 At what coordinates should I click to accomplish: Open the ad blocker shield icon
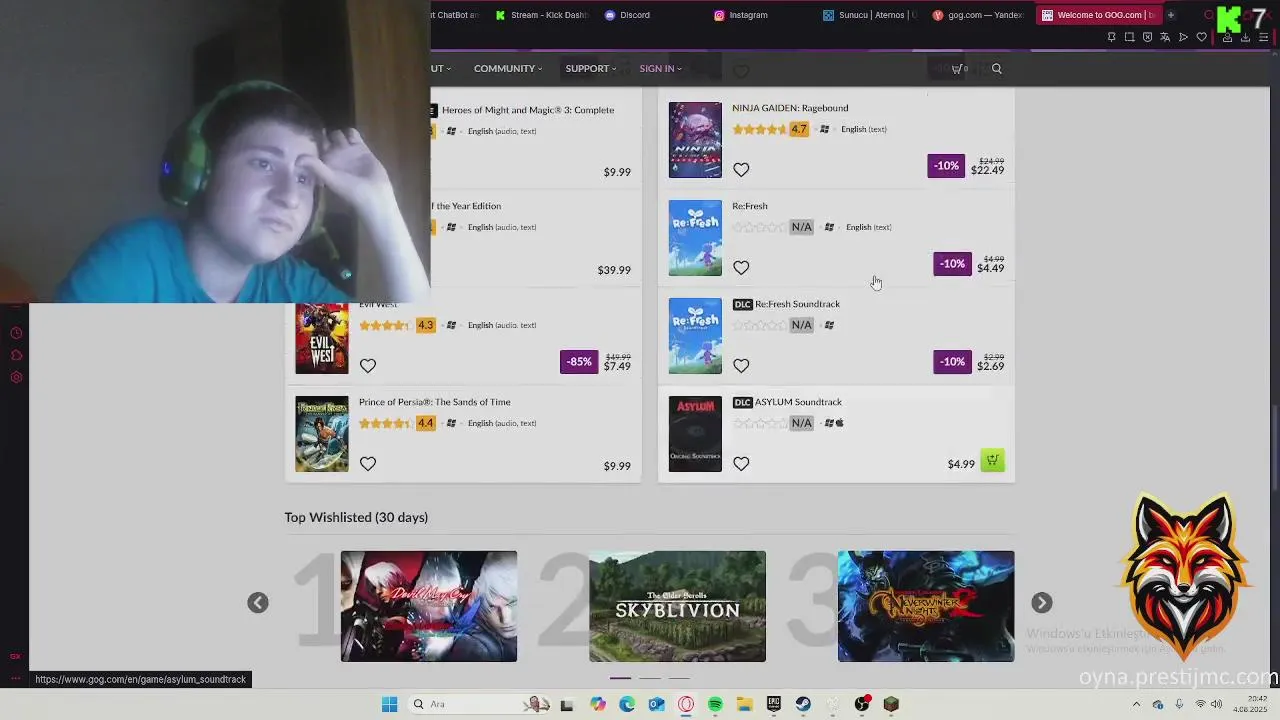click(x=1148, y=37)
